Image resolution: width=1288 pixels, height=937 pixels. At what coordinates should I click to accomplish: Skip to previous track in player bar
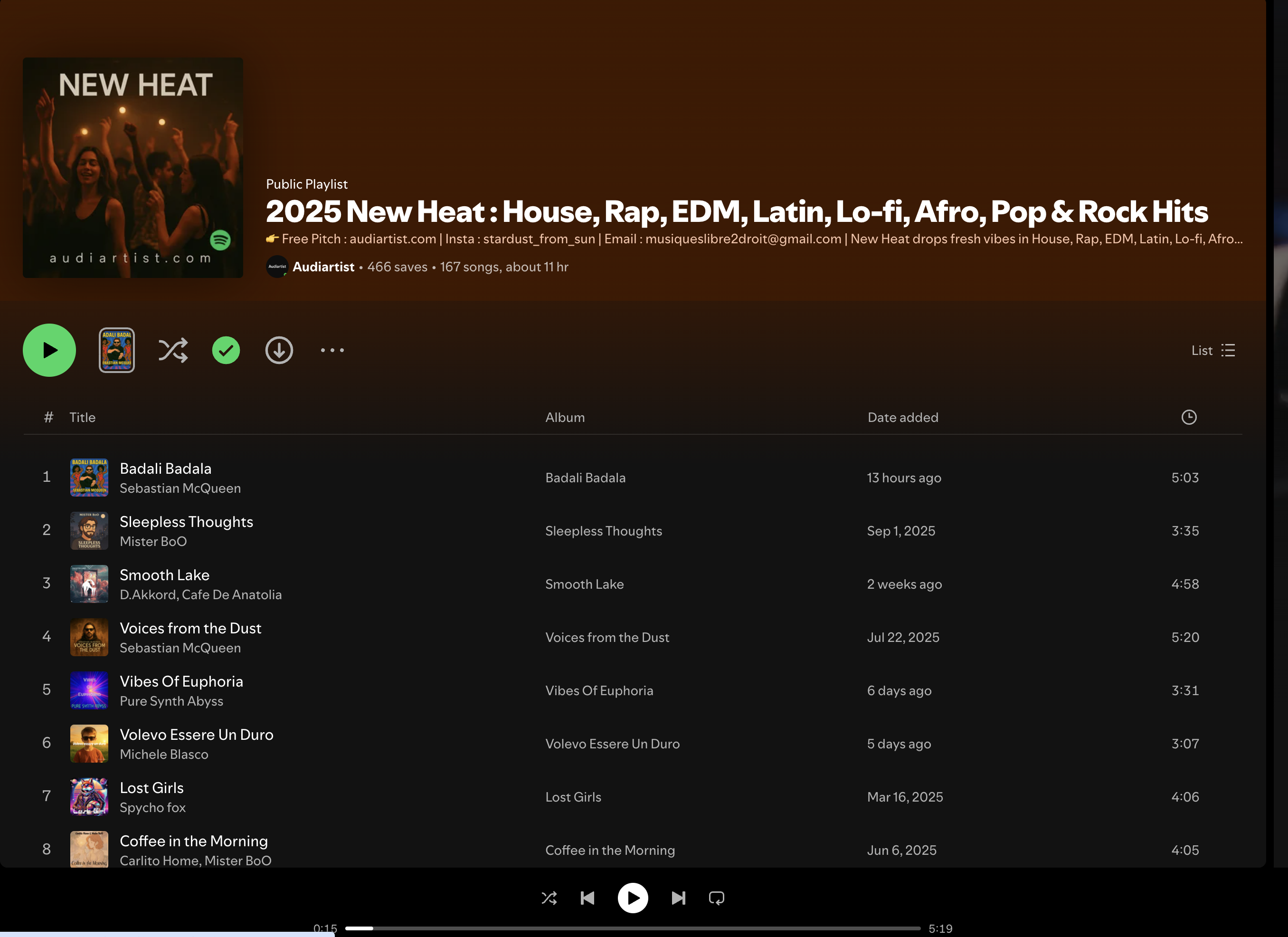coord(587,898)
